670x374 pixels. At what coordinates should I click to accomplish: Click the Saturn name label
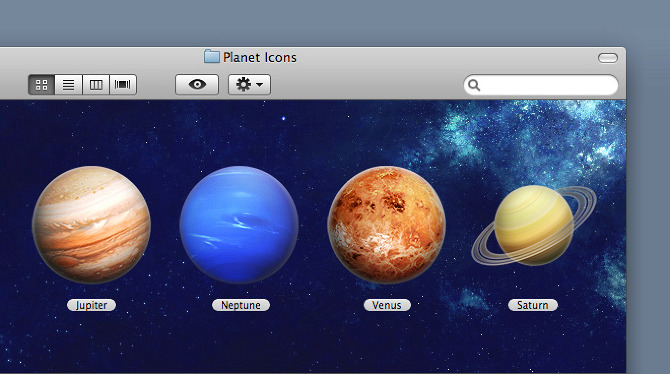click(533, 305)
